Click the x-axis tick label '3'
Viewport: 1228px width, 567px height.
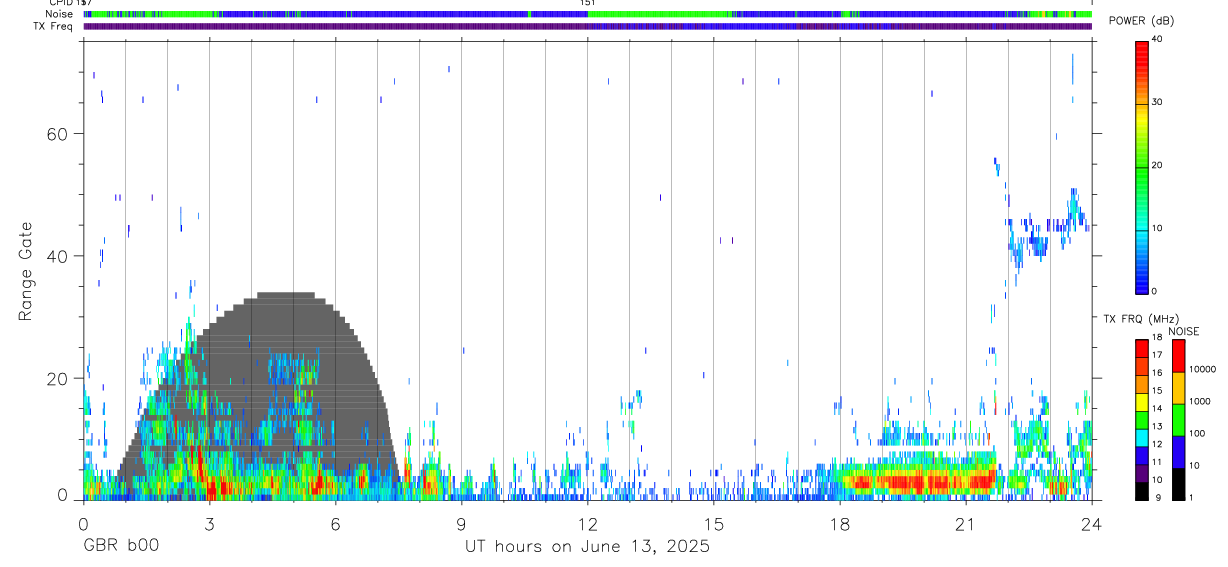click(209, 523)
